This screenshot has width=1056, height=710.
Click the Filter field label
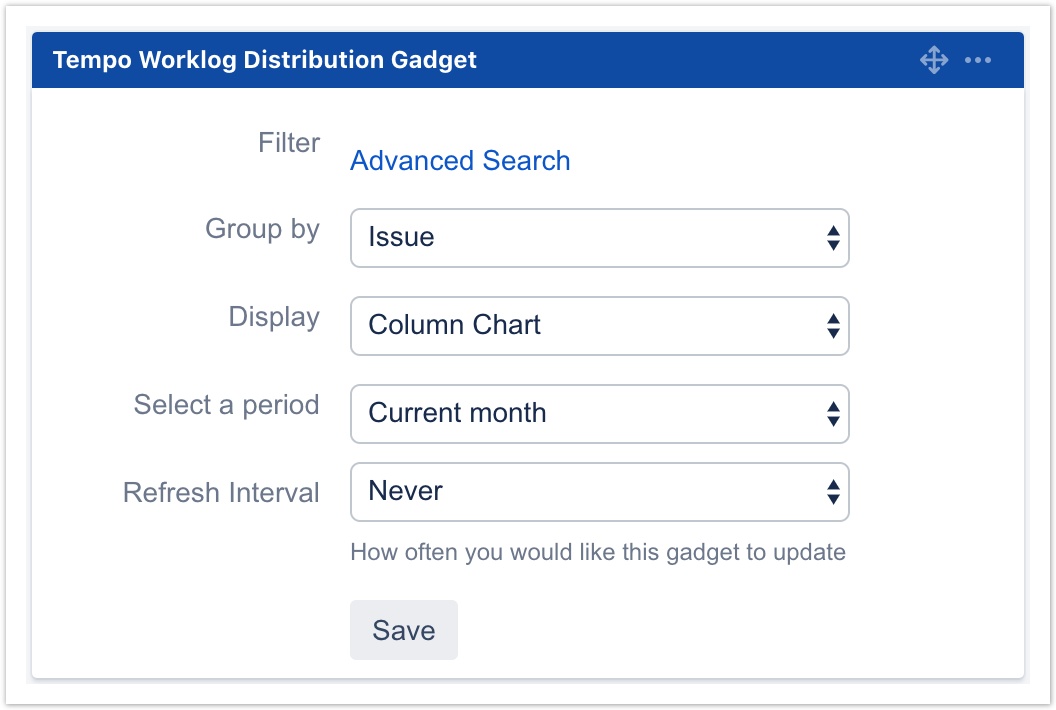(x=288, y=143)
